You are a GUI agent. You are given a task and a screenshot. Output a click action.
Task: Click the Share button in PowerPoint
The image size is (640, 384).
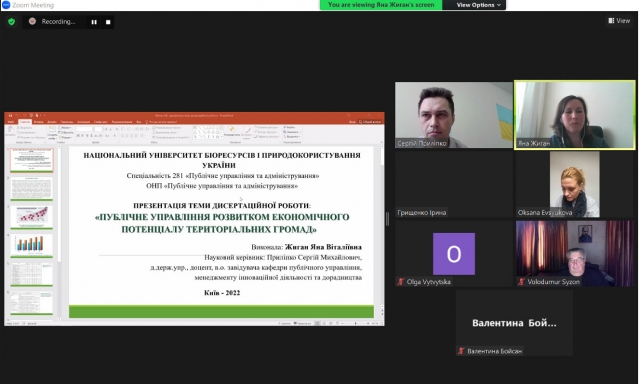tap(370, 122)
